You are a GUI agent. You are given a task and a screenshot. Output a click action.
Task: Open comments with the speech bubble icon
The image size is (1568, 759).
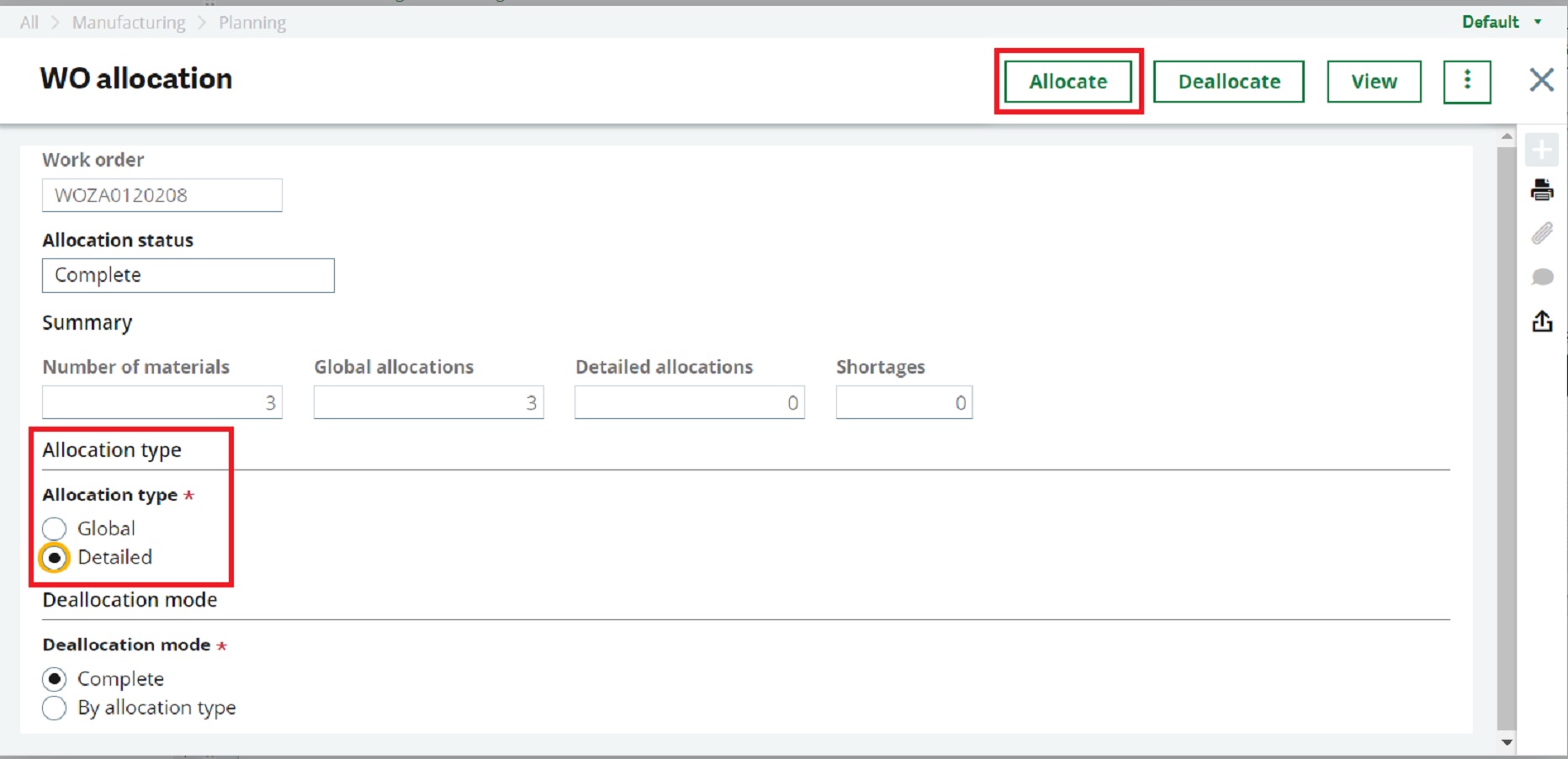point(1543,278)
